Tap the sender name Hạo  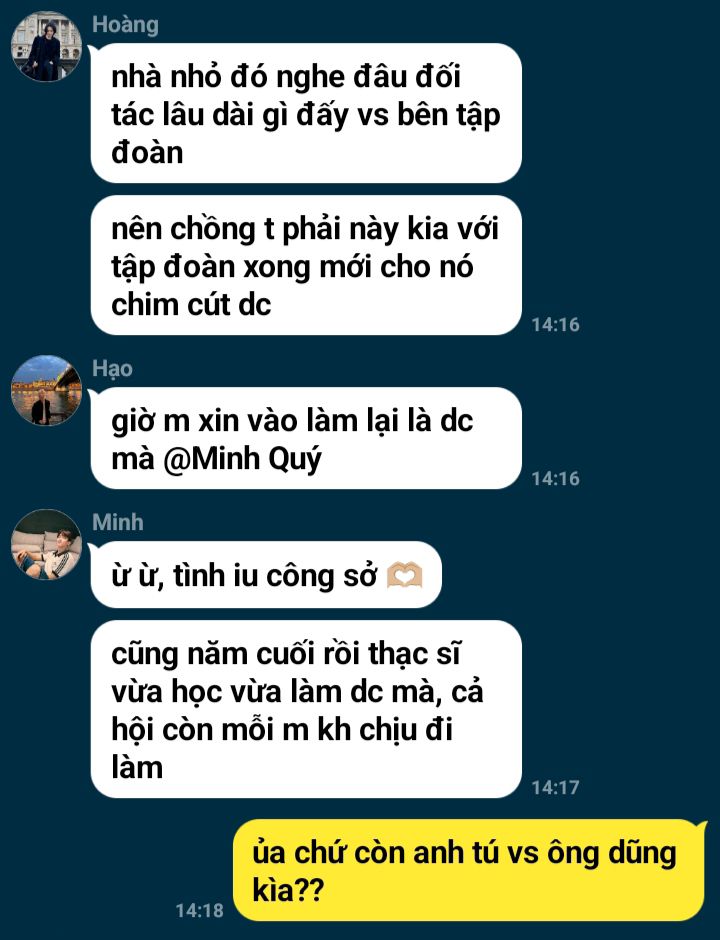pyautogui.click(x=112, y=368)
